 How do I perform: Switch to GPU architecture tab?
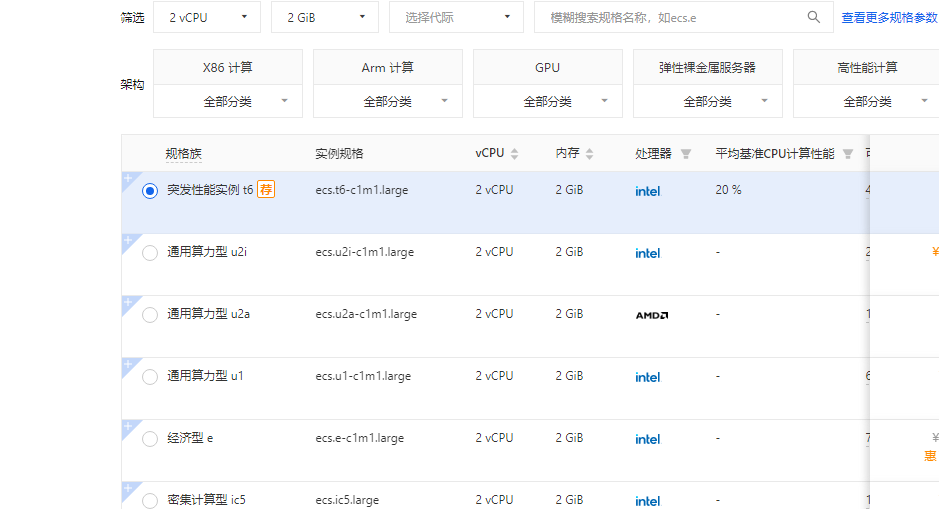(547, 67)
